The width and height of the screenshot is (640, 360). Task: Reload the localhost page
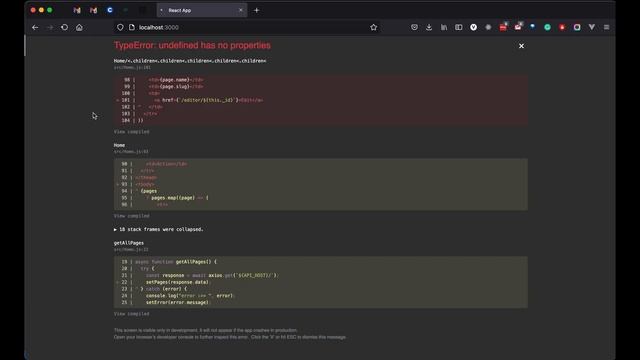pos(64,27)
